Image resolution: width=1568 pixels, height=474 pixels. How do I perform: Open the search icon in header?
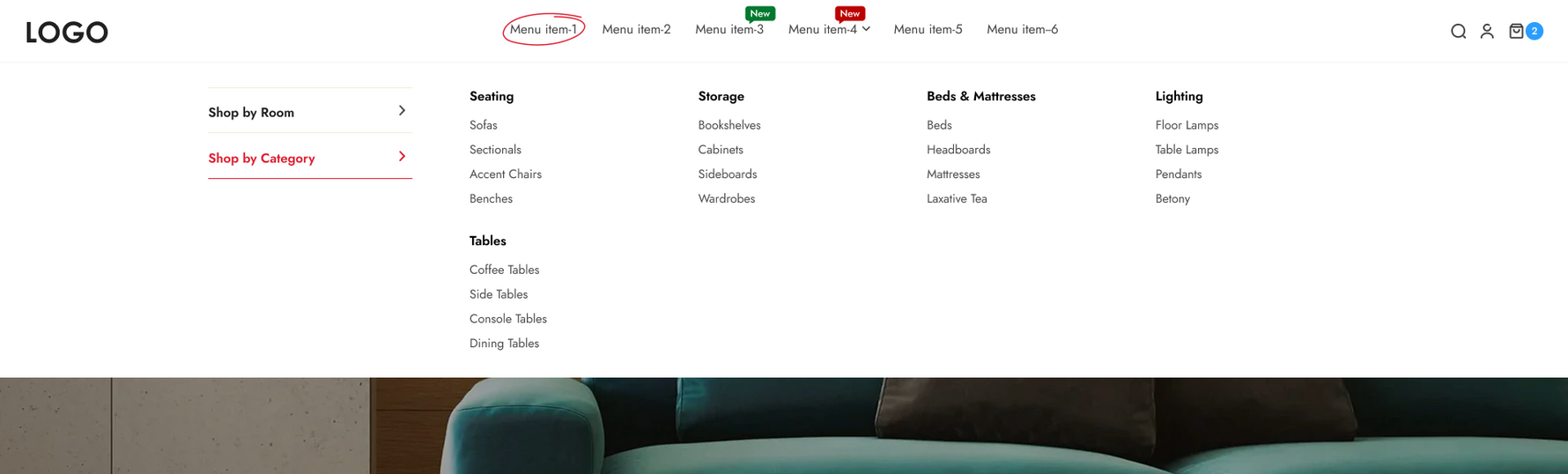click(x=1458, y=32)
